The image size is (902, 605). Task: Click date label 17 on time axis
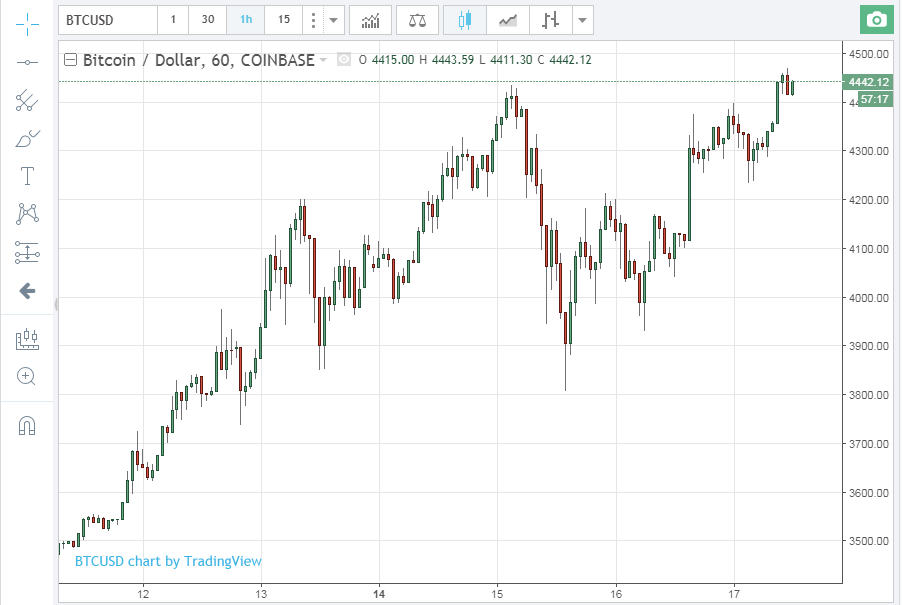(x=734, y=594)
